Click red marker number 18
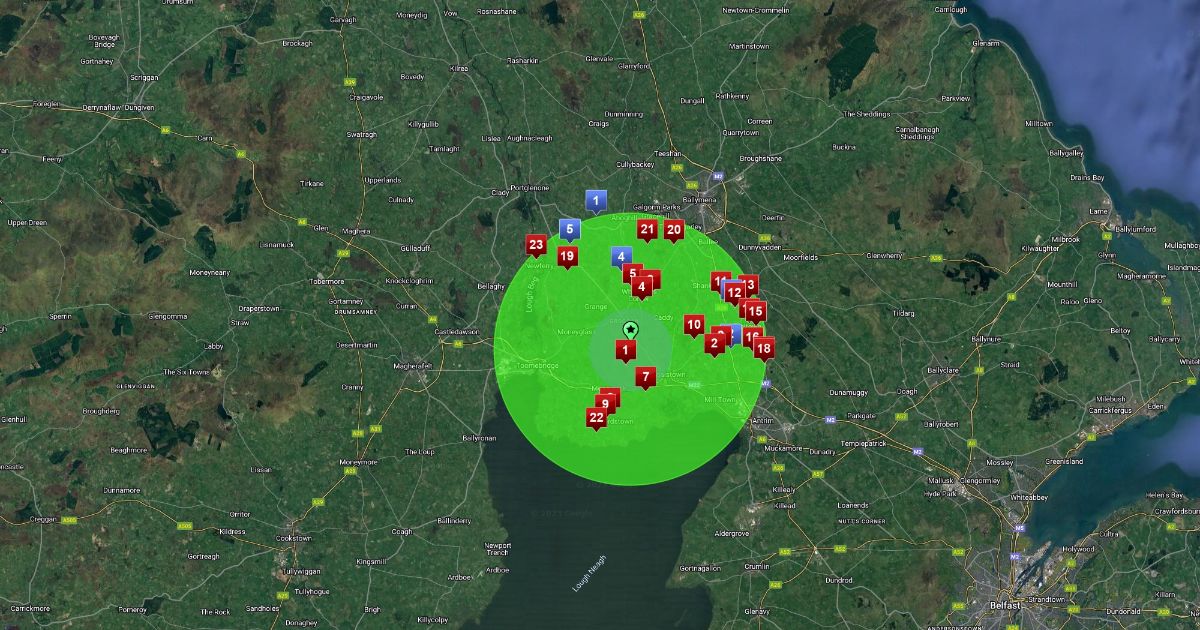This screenshot has width=1200, height=630. click(x=763, y=348)
